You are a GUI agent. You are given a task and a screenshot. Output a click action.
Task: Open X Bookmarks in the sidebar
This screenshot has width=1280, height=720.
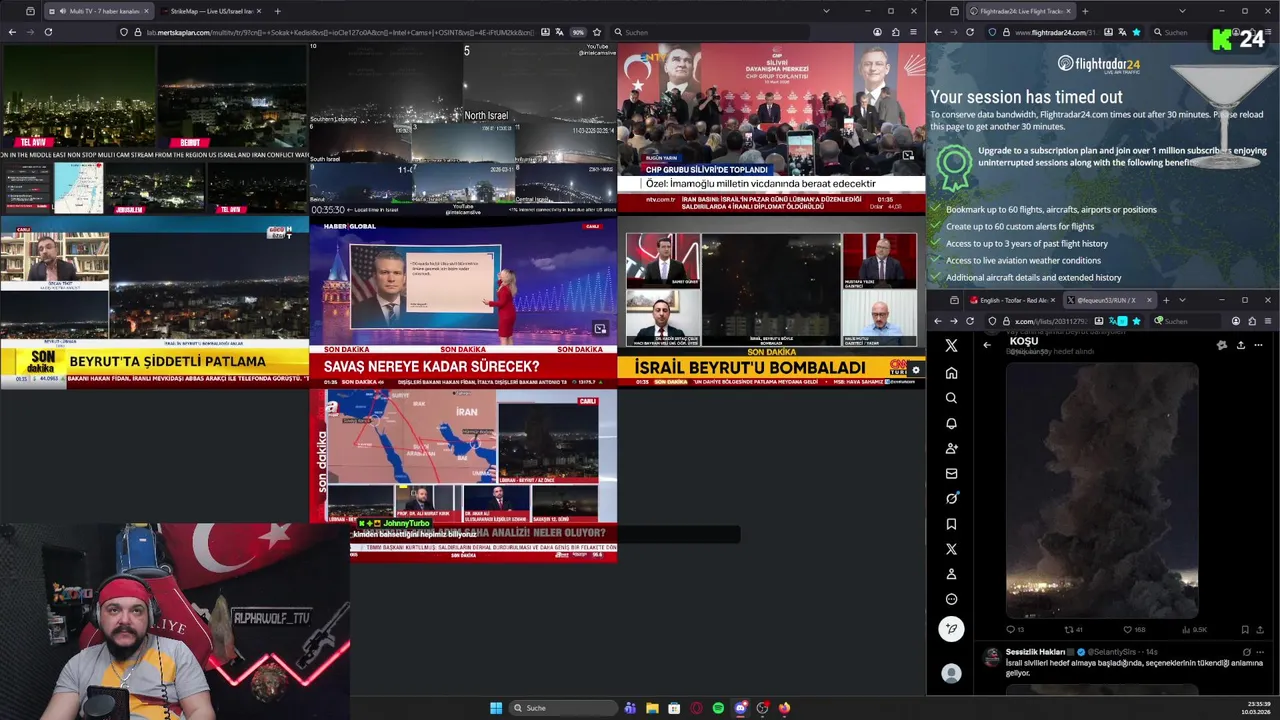[951, 524]
